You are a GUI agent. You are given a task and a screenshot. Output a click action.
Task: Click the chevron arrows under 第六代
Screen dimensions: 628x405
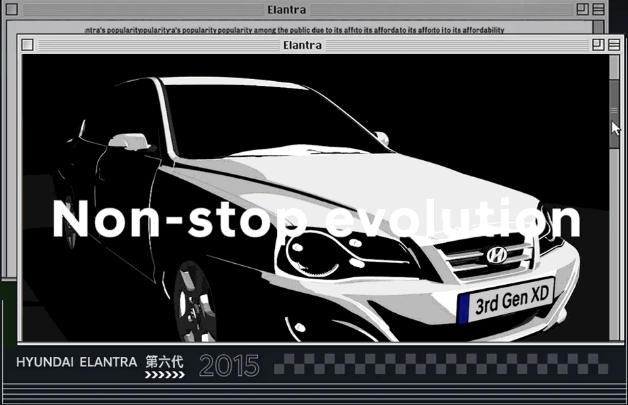[165, 376]
